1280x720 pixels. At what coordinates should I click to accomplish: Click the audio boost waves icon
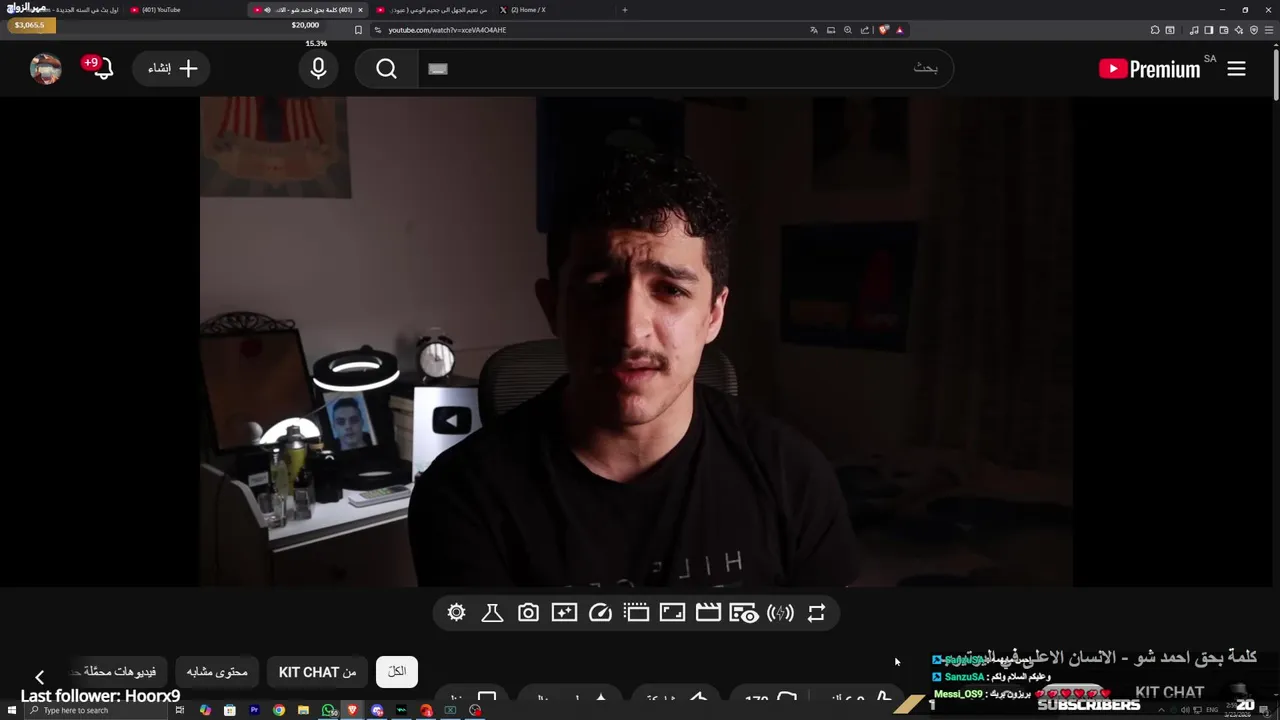(x=780, y=613)
